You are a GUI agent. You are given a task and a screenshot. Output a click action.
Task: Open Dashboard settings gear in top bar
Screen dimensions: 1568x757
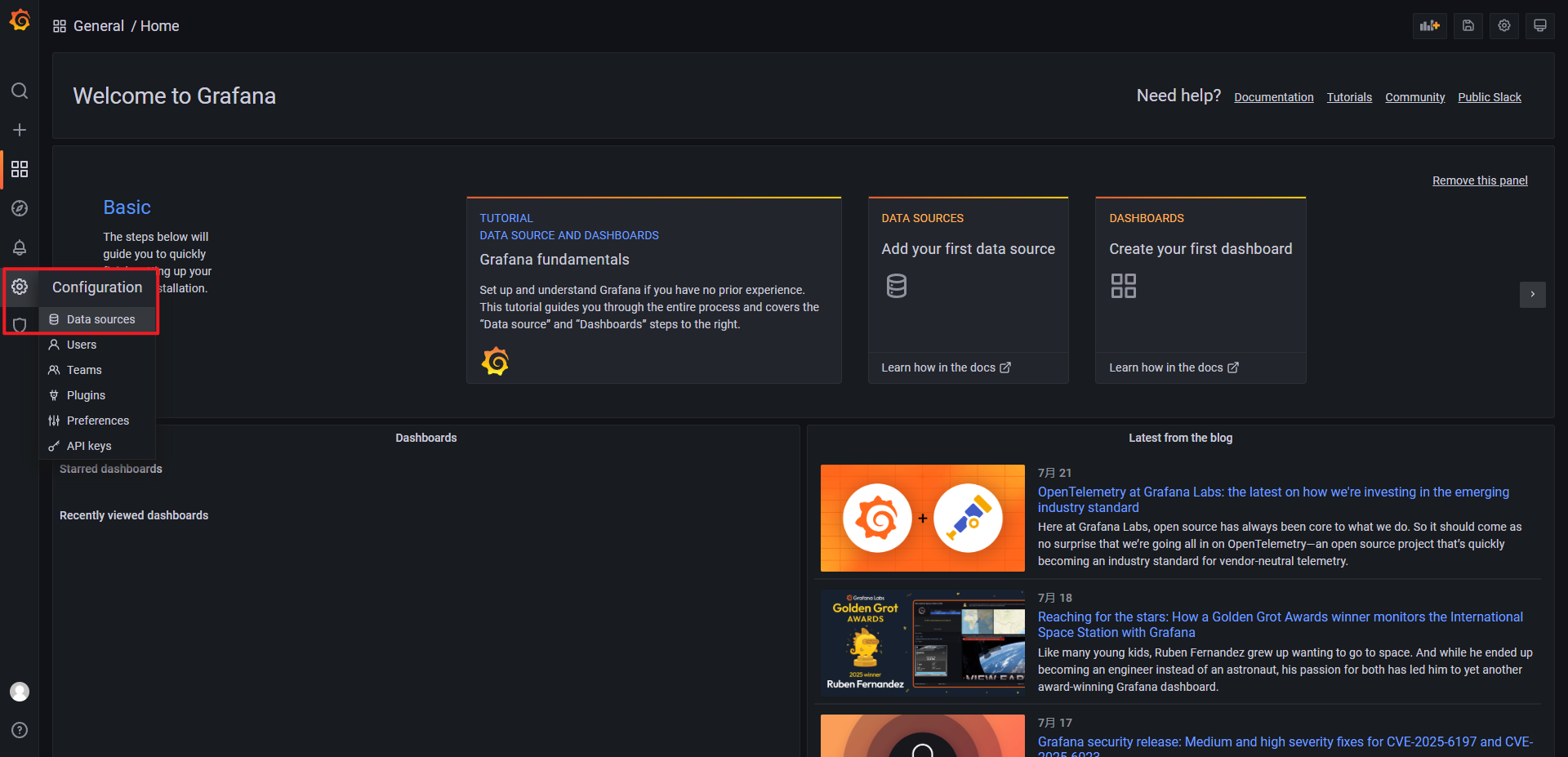(1504, 25)
